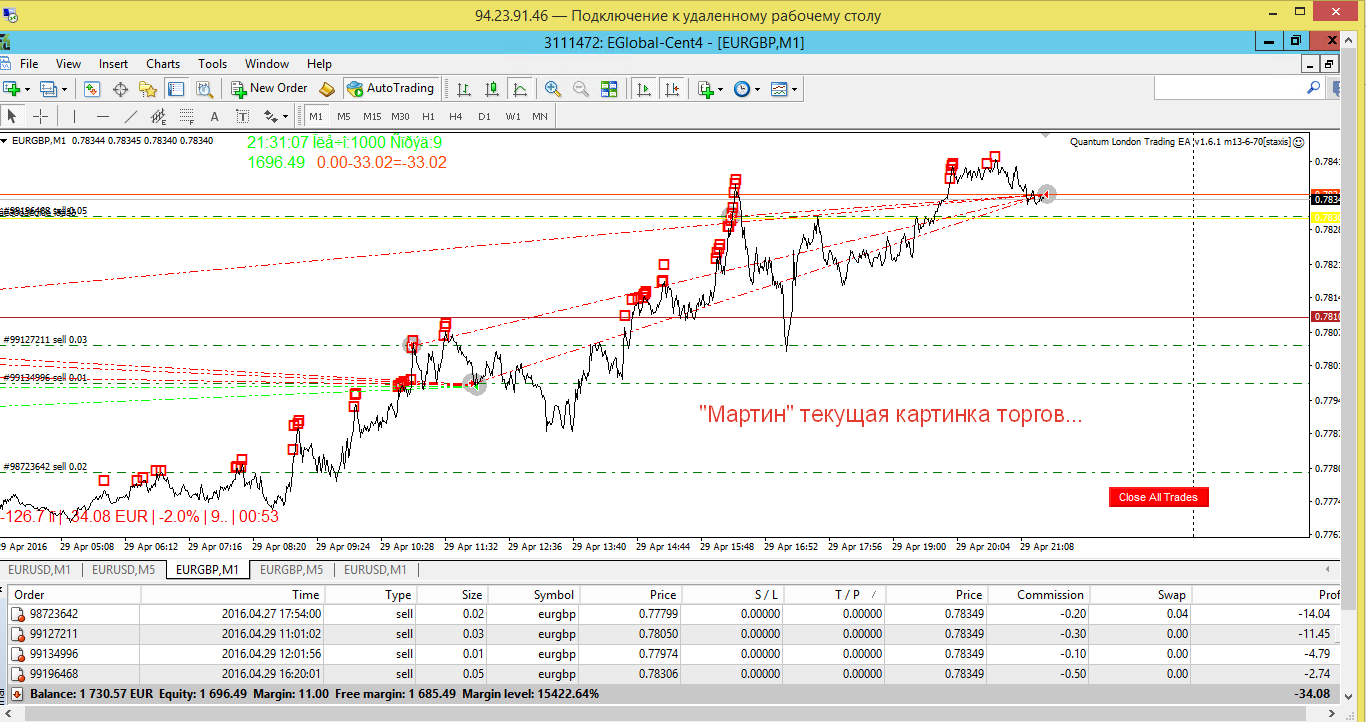The image size is (1366, 722).
Task: Toggle the Market Watch window icon
Action: pos(91,89)
